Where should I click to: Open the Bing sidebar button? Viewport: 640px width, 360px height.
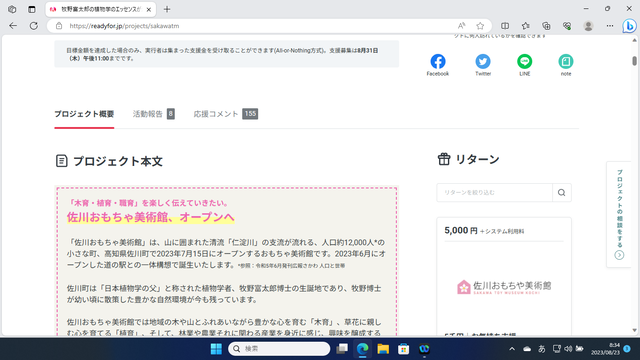click(629, 26)
